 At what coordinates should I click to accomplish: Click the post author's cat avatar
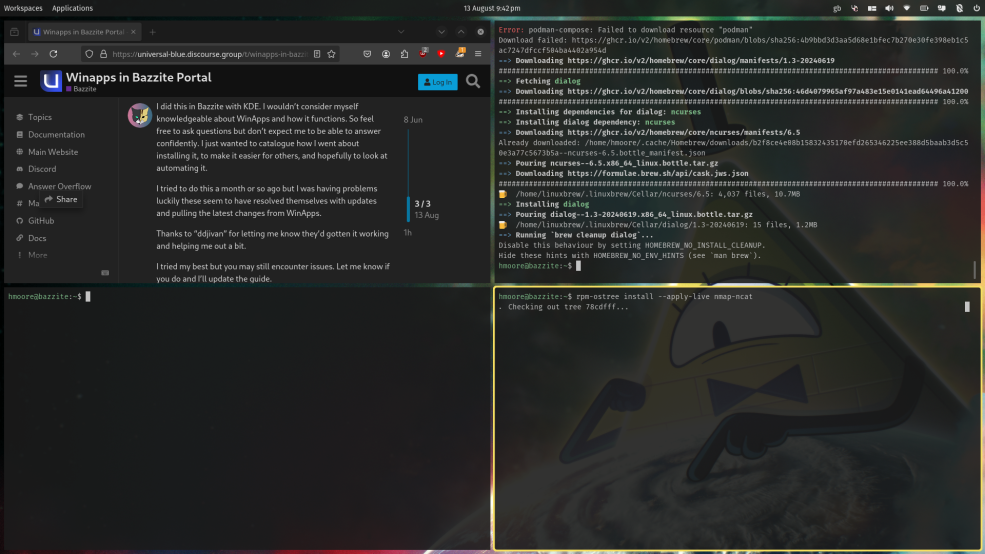[x=140, y=115]
